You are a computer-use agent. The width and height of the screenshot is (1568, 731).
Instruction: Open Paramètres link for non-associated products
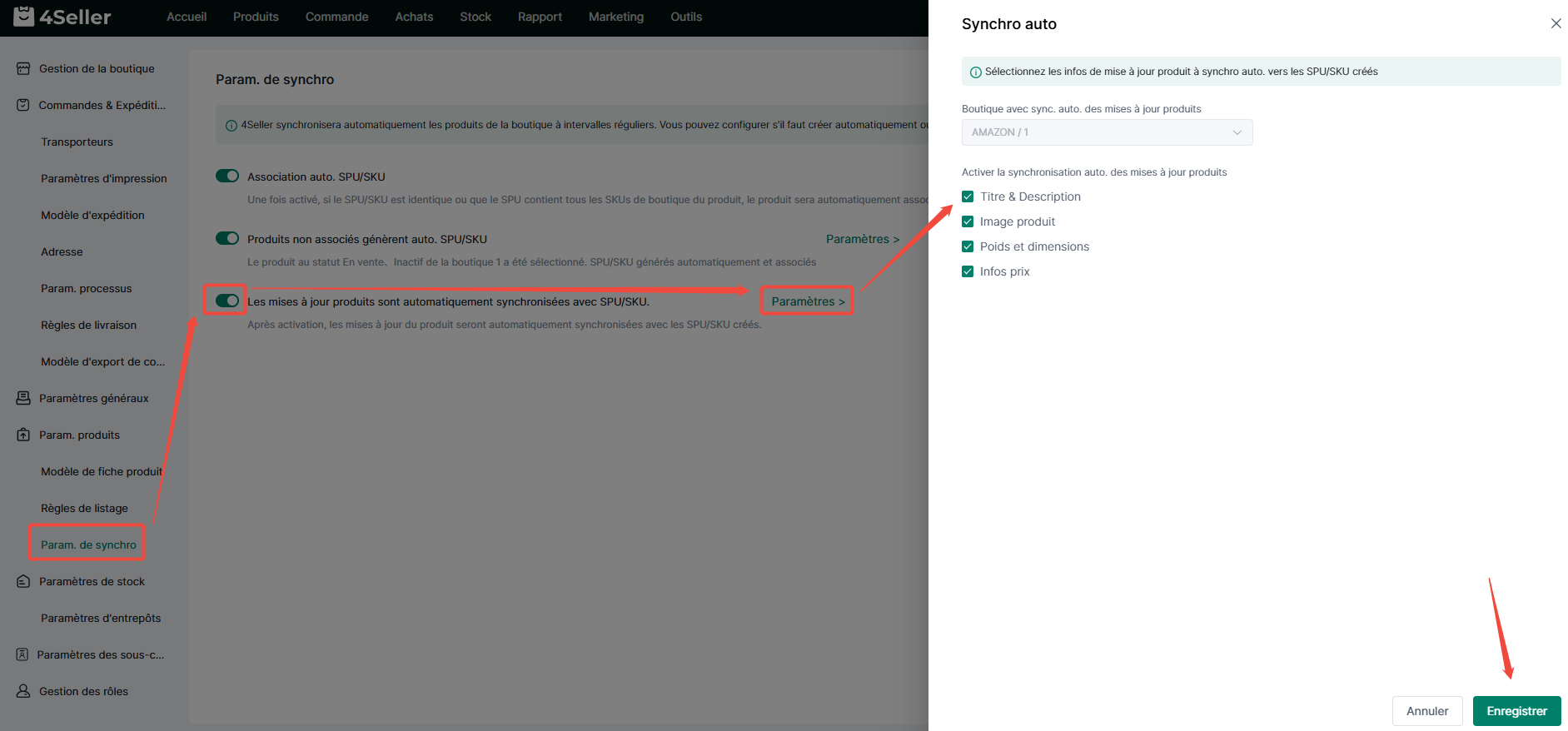tap(862, 239)
